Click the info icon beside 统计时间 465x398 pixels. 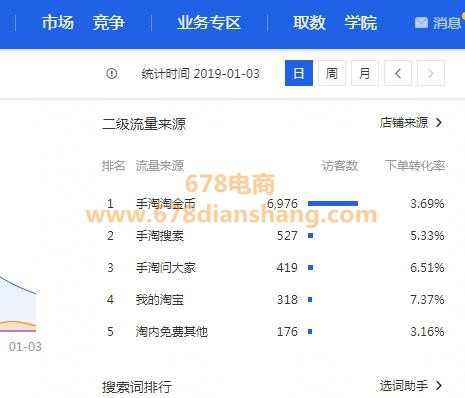(x=112, y=73)
